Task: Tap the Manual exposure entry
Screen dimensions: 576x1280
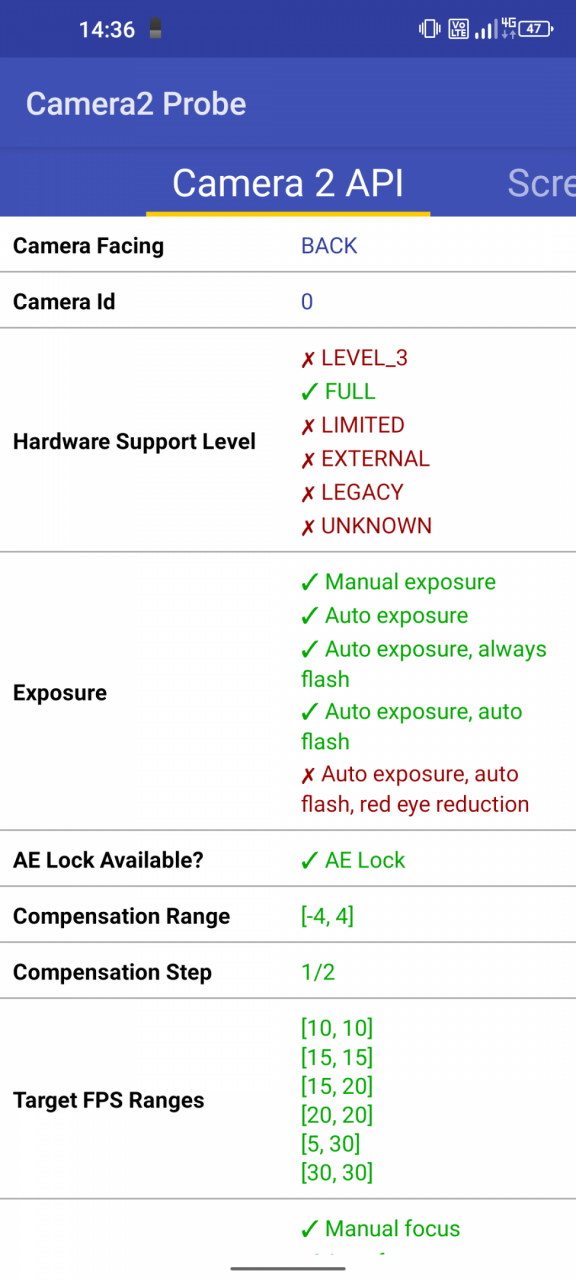Action: (398, 582)
